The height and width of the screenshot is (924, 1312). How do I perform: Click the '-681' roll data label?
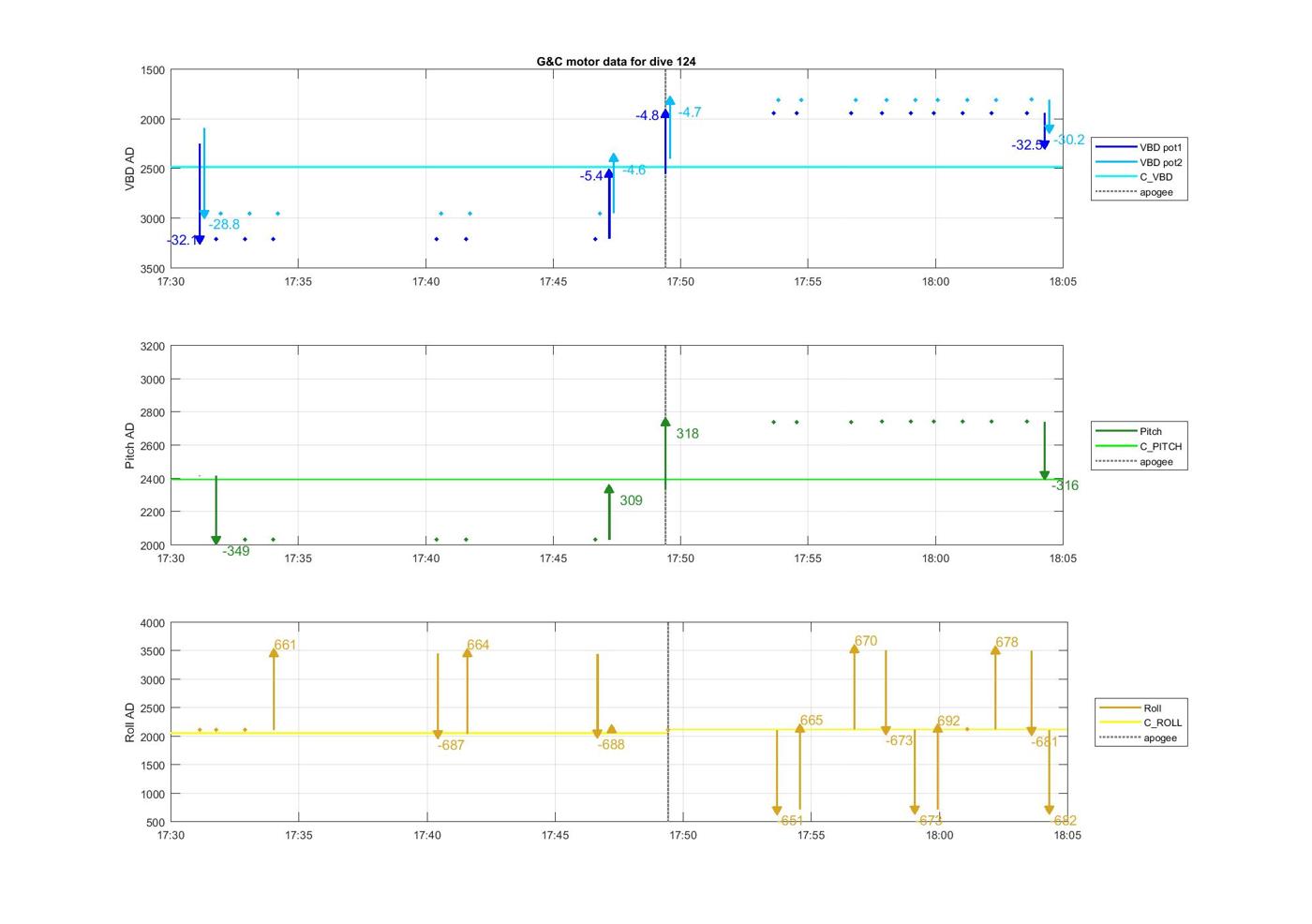coord(1045,741)
